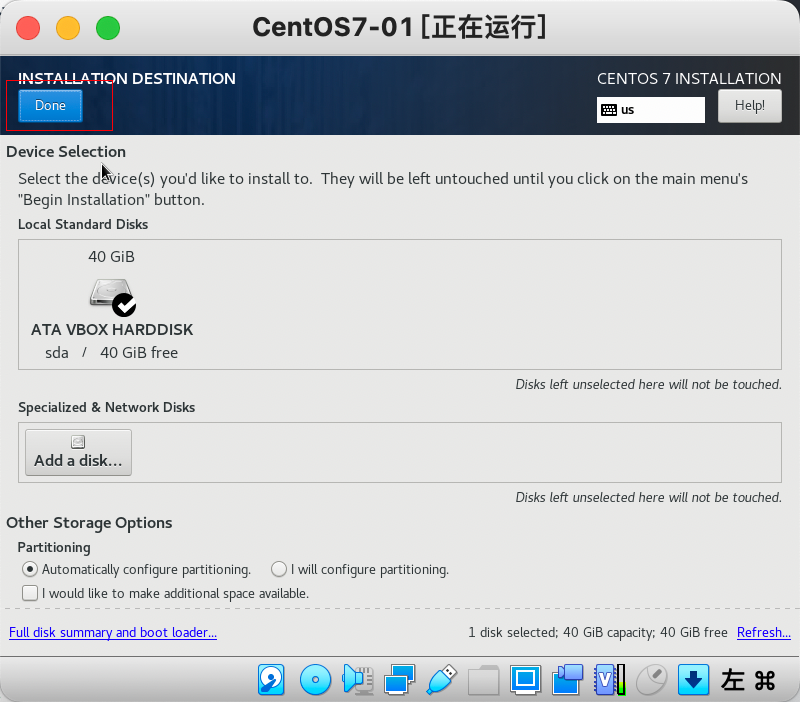Viewport: 800px width, 702px height.
Task: Click the Partitioning label
Action: pos(54,547)
